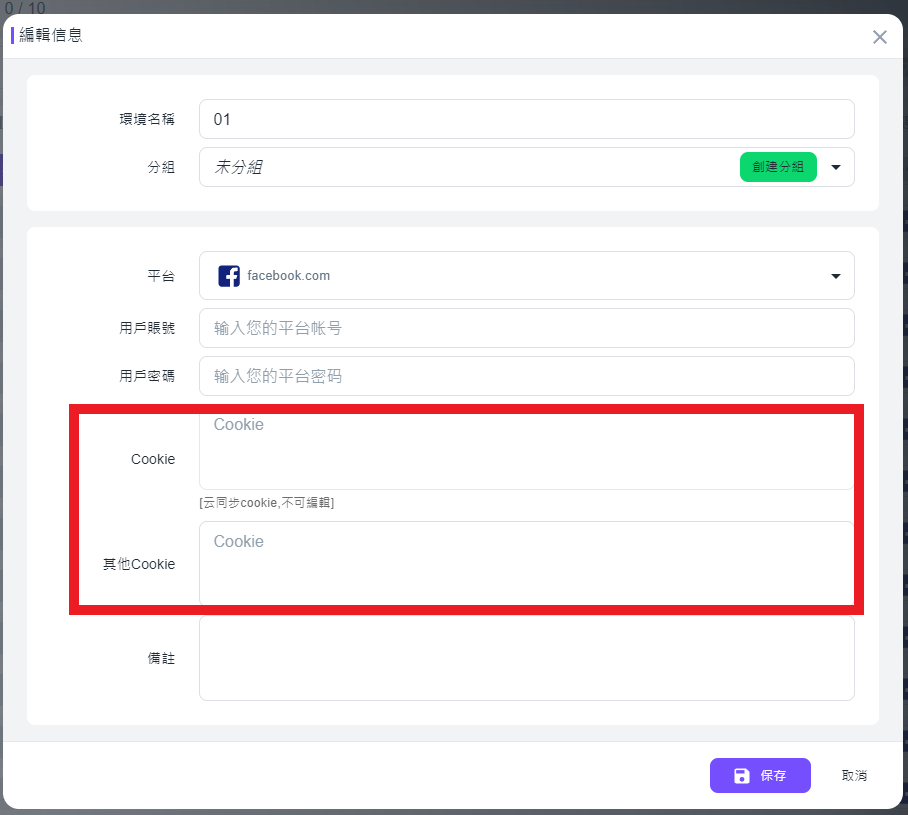Click the 其他Cookie textarea
The image size is (908, 815).
[x=527, y=565]
